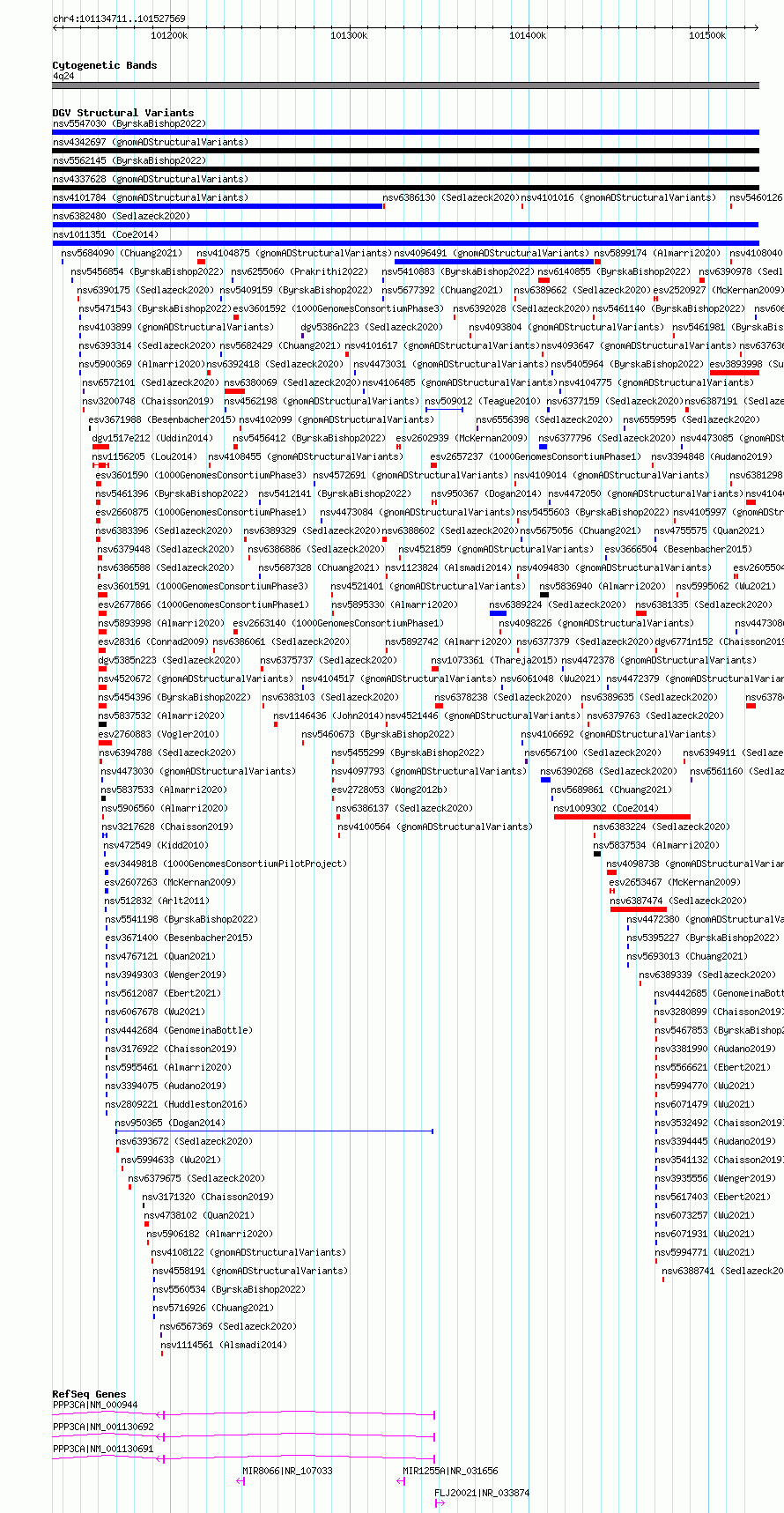Click the black bar under nsv5562145 (ByrskaBishop2022)
784x1513 pixels.
(x=405, y=169)
